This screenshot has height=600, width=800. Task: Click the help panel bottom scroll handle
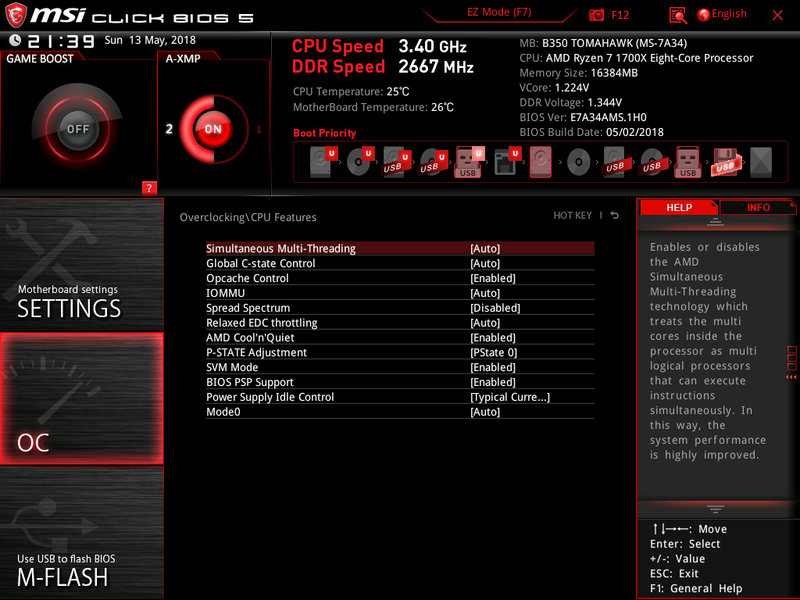coord(715,509)
